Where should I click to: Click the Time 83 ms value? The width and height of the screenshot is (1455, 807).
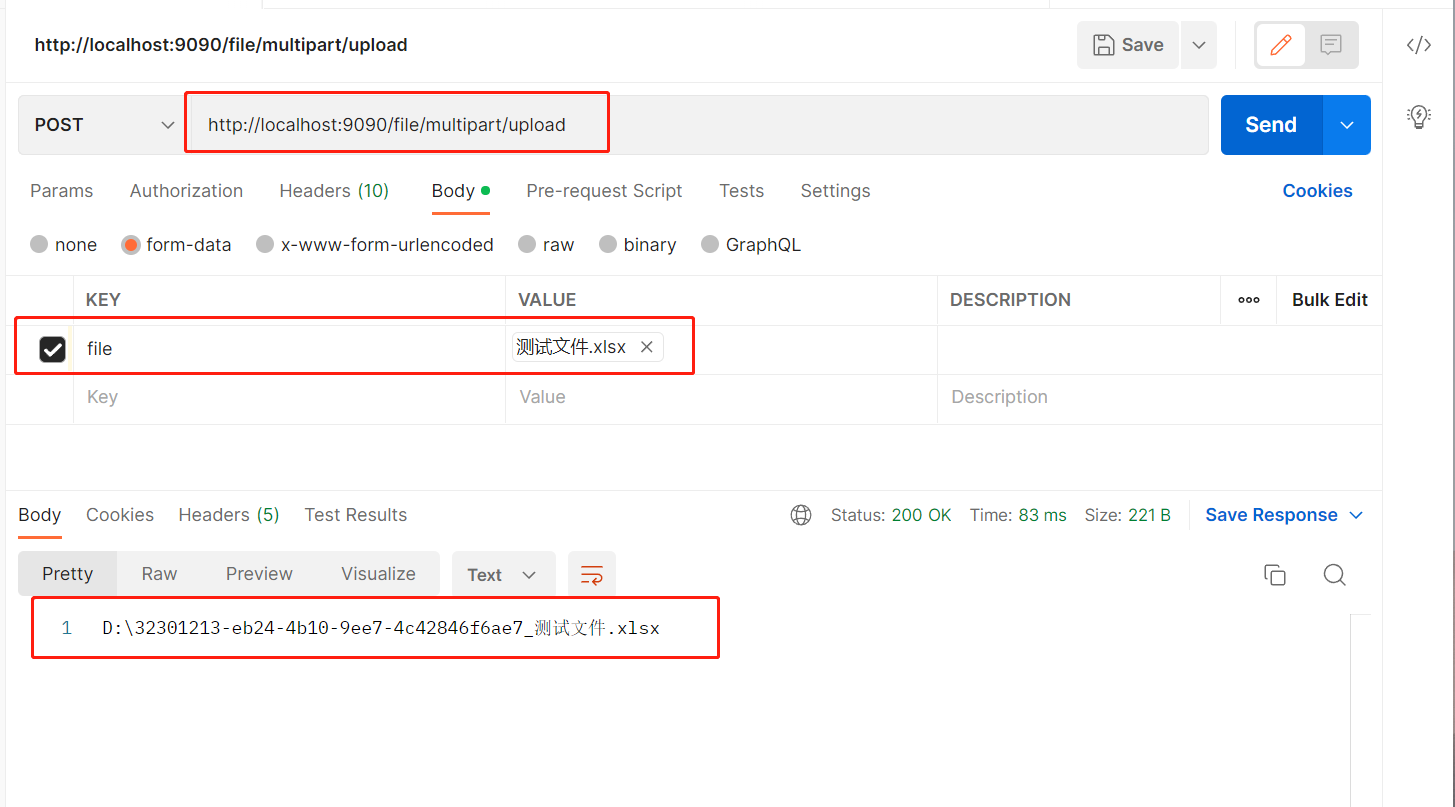(x=1042, y=515)
